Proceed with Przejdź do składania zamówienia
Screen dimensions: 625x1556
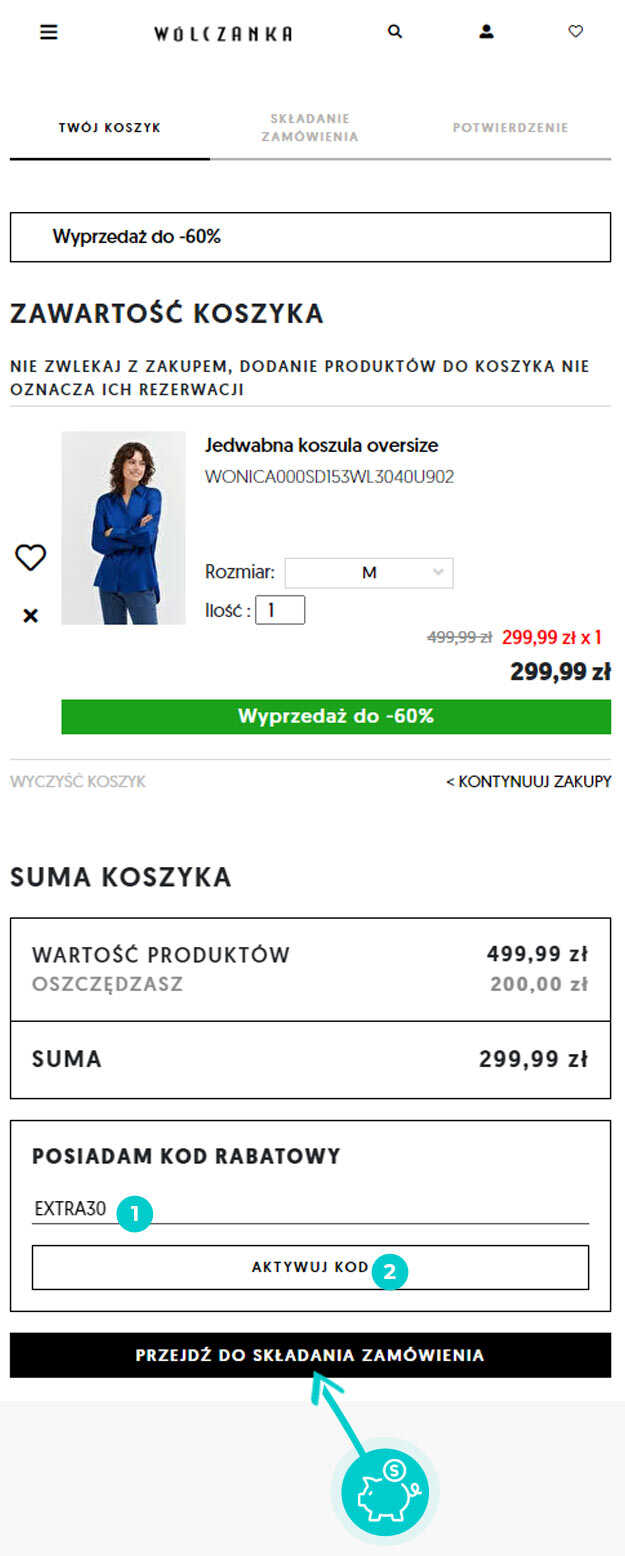(310, 1355)
